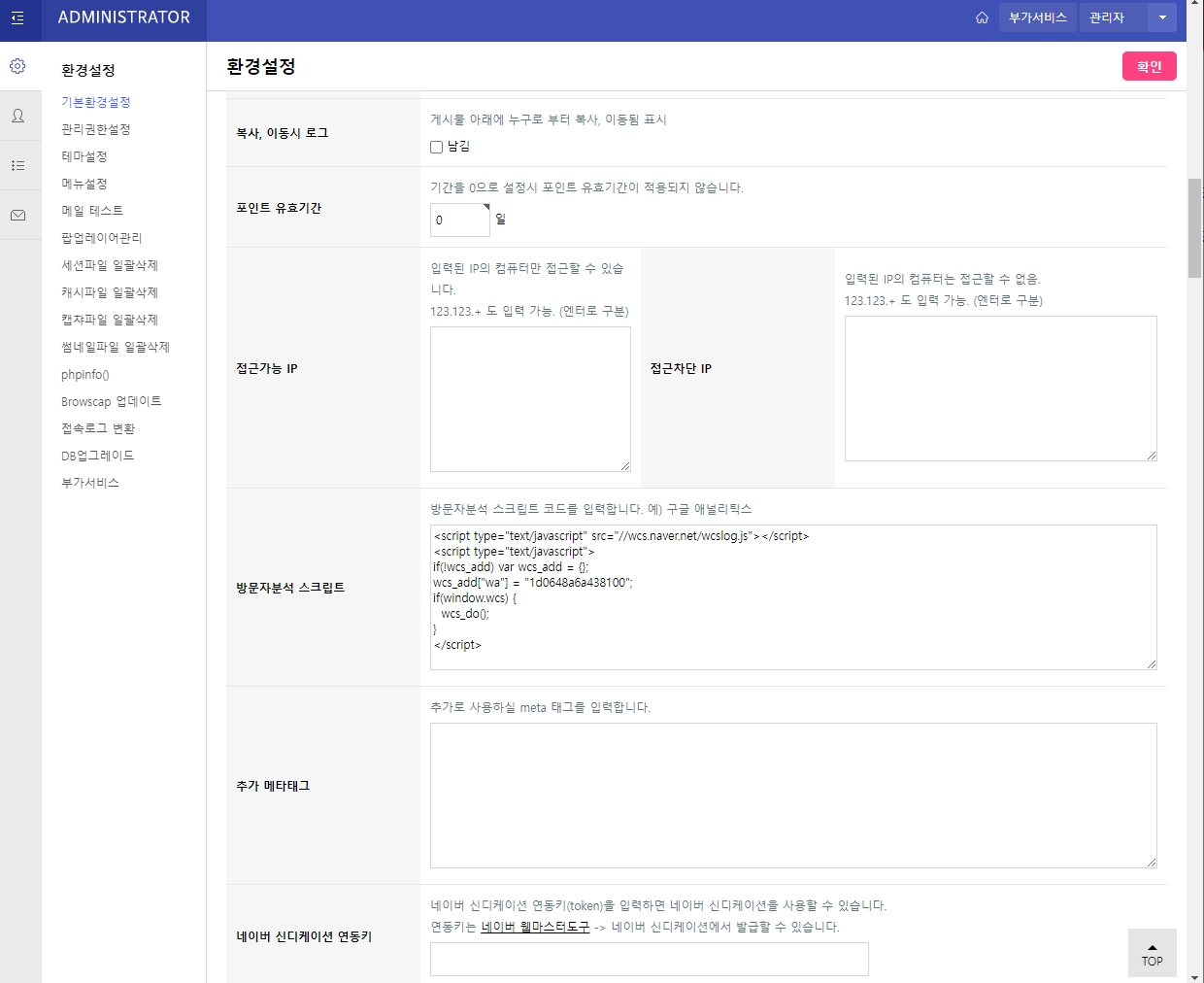The width and height of the screenshot is (1204, 983).
Task: Open the mail envelope sidebar icon
Action: 17,216
